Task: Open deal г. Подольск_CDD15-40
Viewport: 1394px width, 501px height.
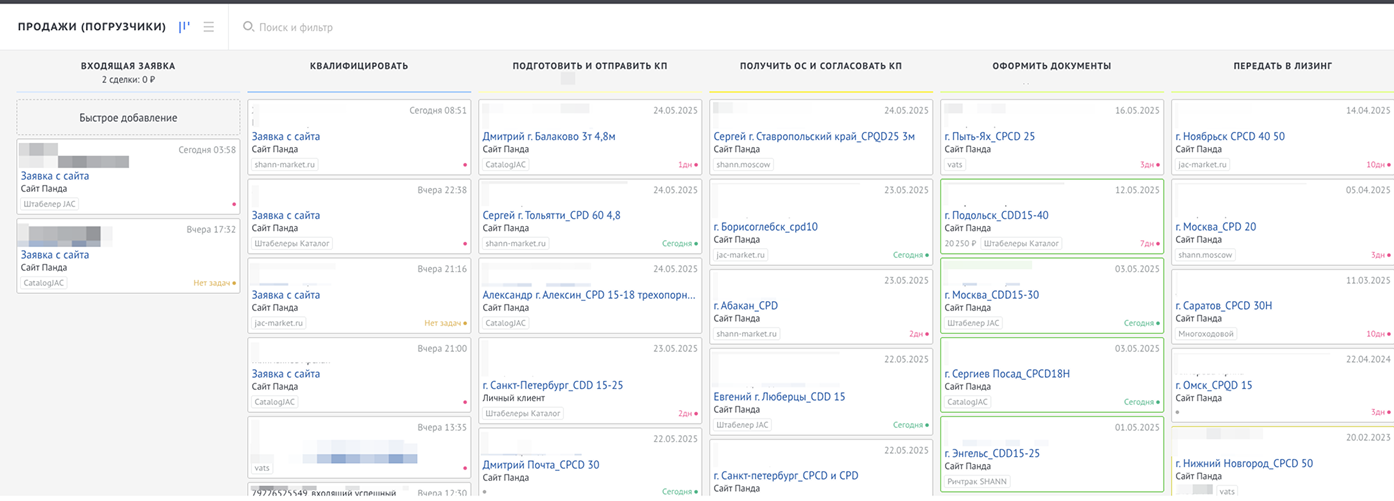Action: [x=996, y=215]
